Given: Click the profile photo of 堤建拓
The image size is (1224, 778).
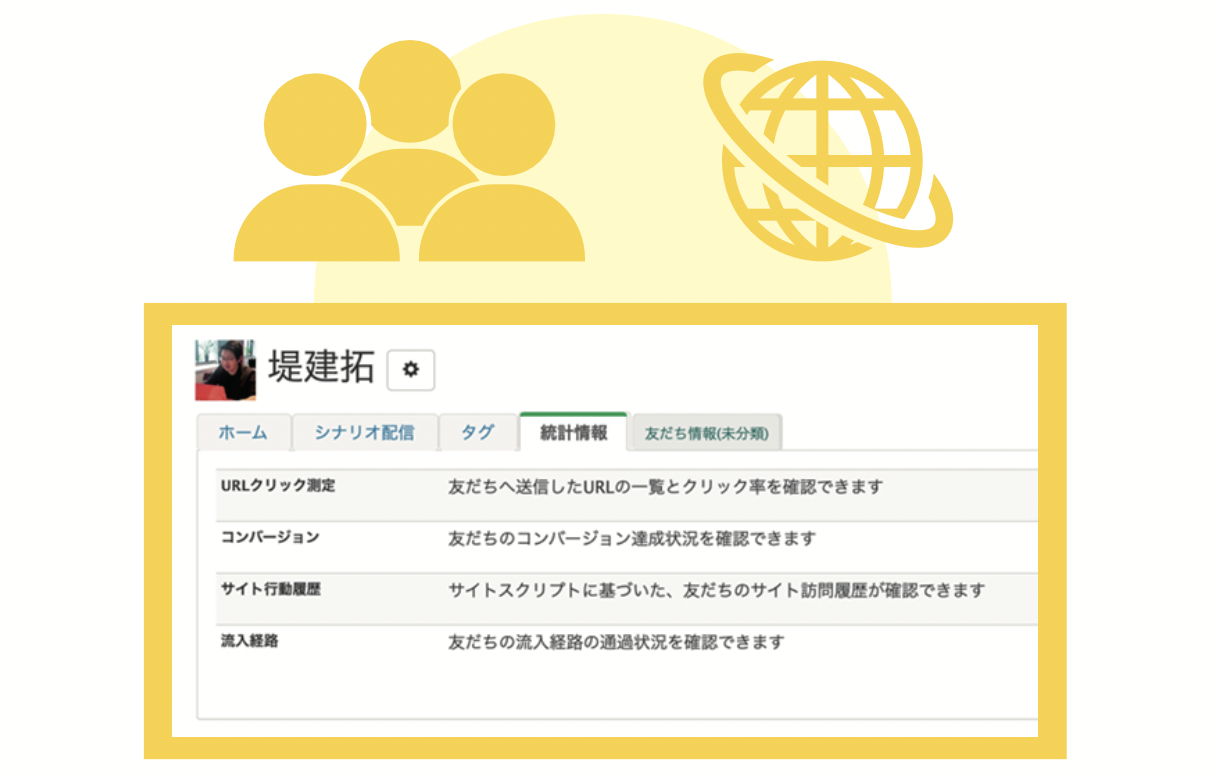Looking at the screenshot, I should 225,369.
